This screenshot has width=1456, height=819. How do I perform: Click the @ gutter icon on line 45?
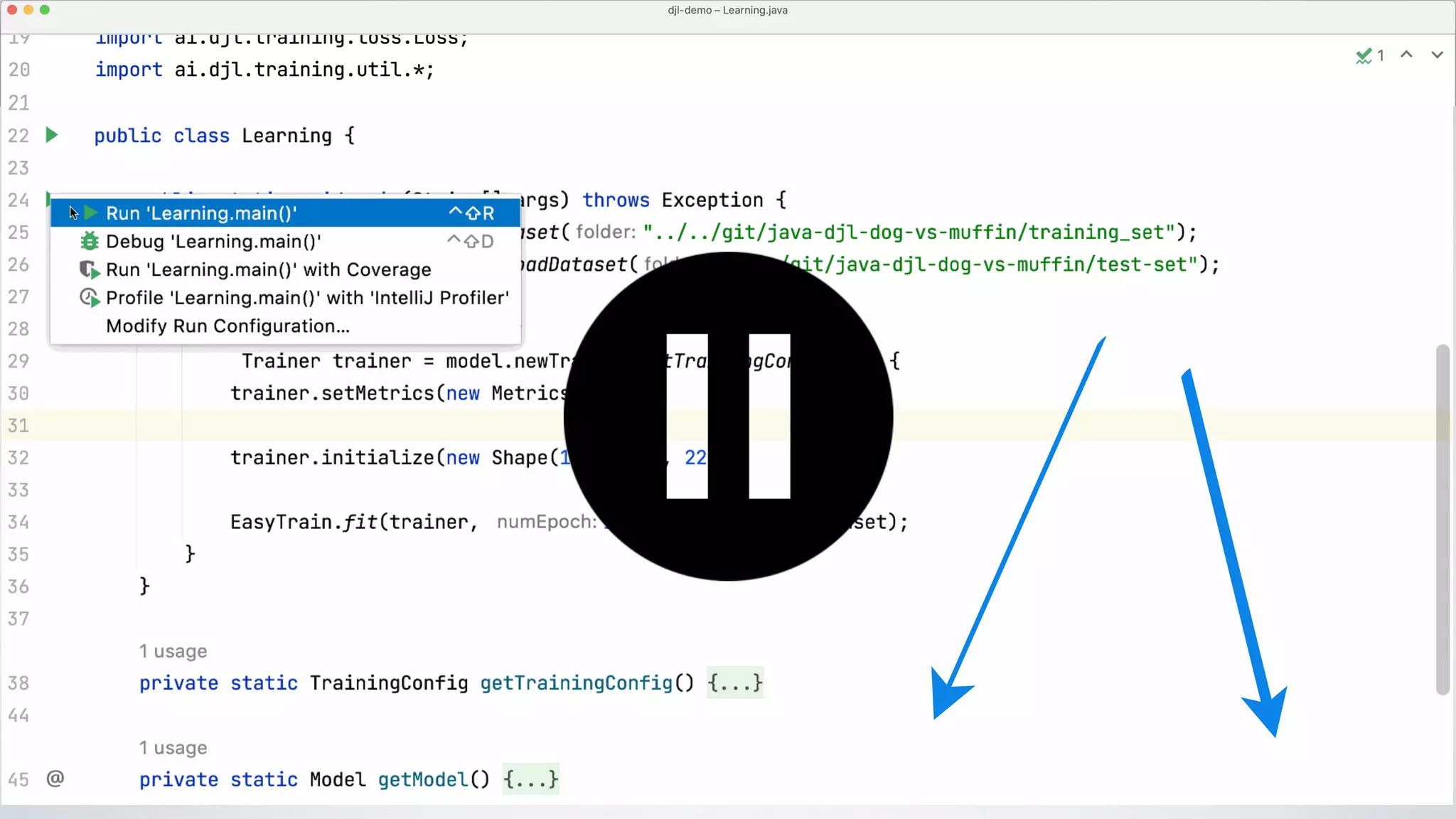click(55, 778)
